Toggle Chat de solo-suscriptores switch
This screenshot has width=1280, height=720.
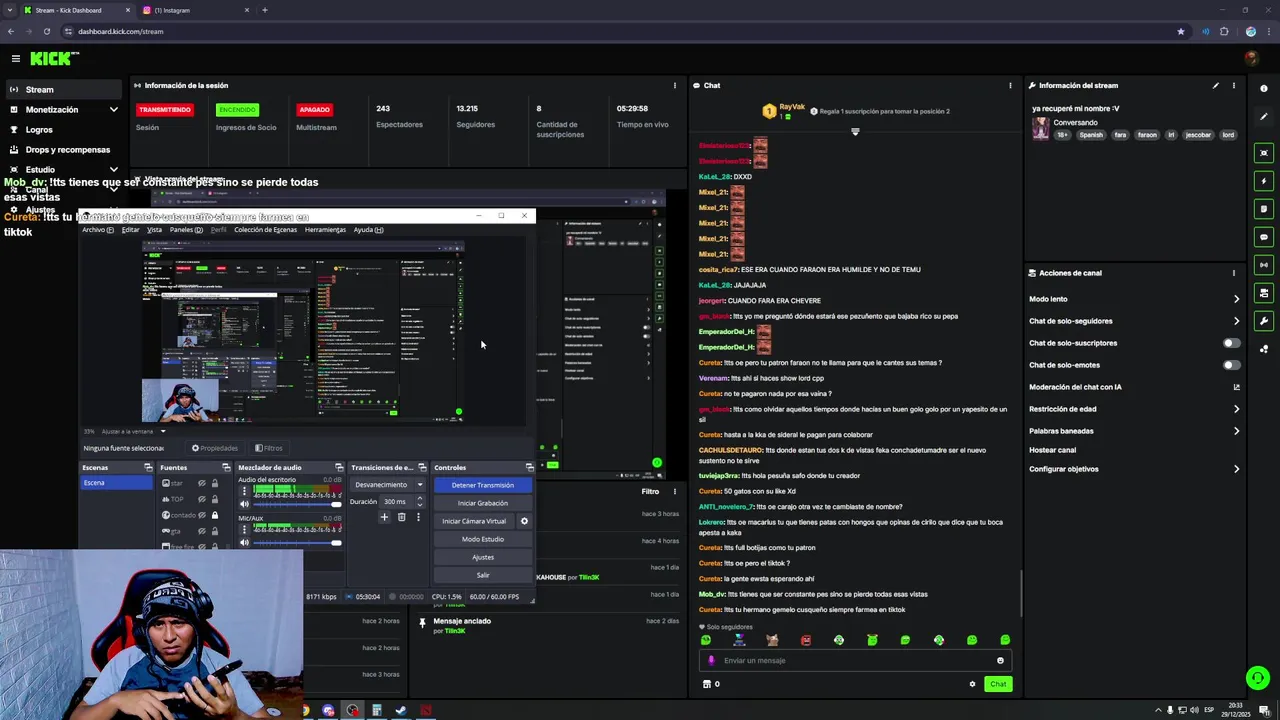point(1232,343)
